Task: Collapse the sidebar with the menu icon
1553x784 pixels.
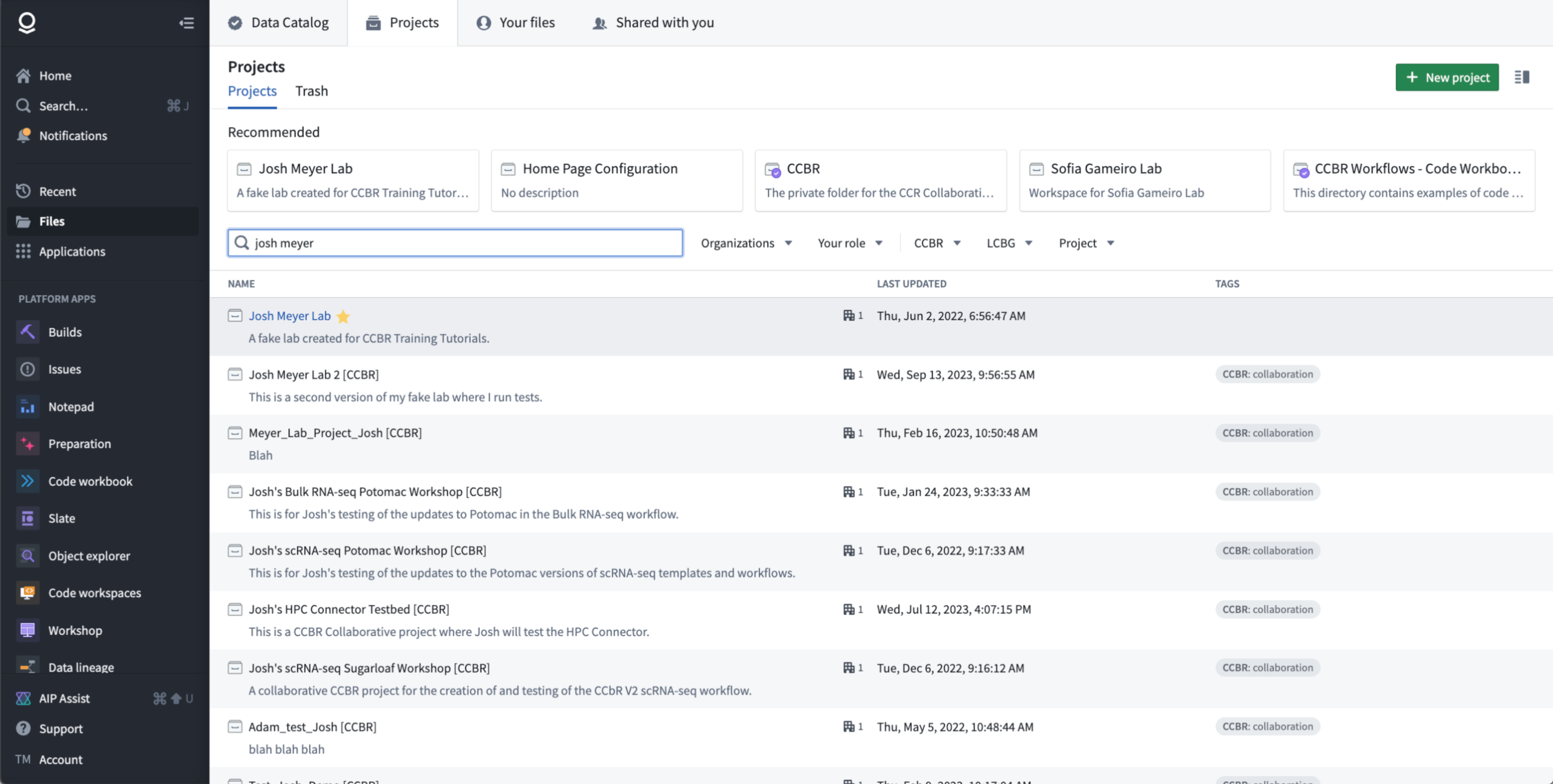Action: click(186, 23)
